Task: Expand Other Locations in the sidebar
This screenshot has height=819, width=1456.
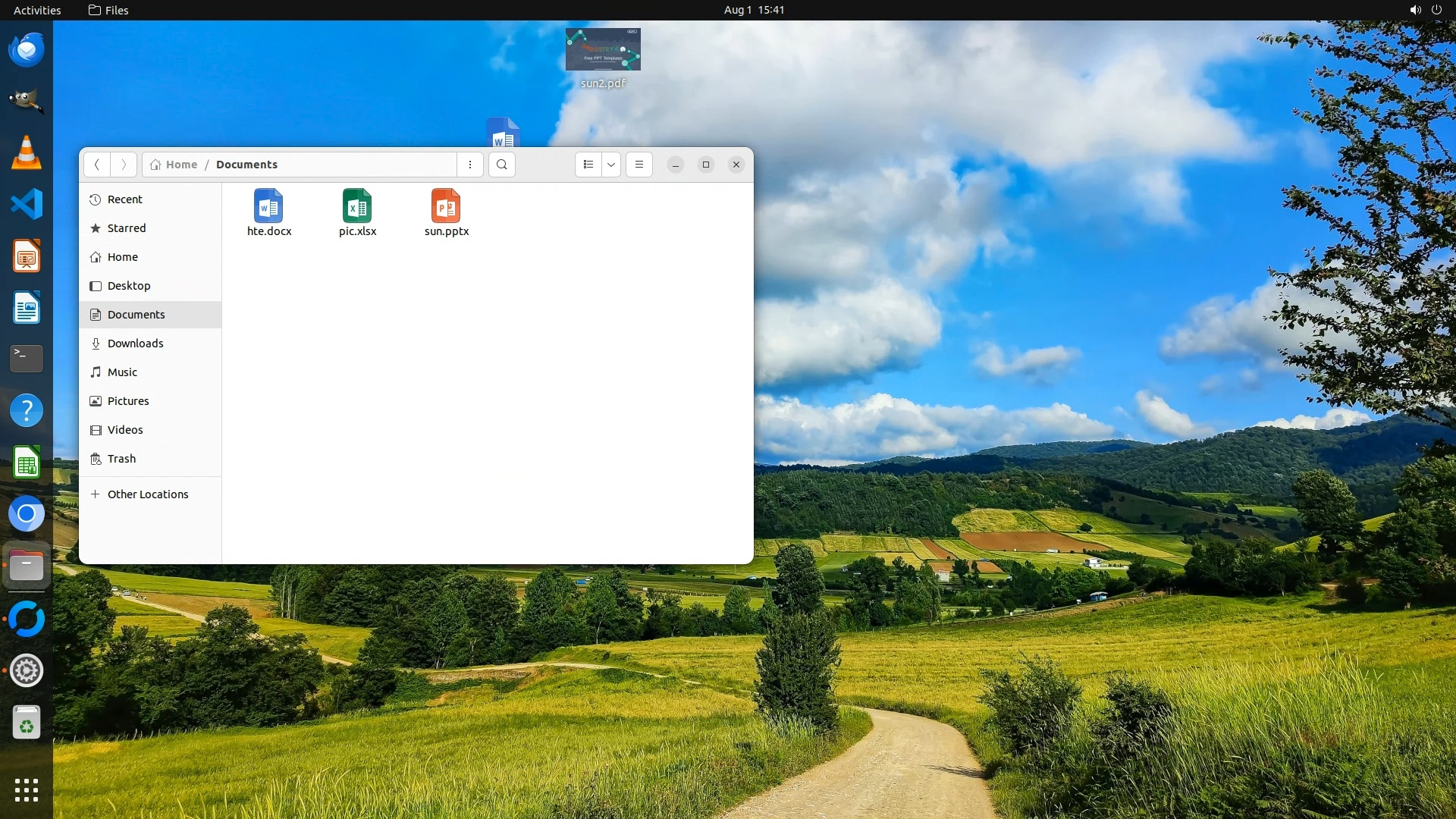Action: (147, 494)
